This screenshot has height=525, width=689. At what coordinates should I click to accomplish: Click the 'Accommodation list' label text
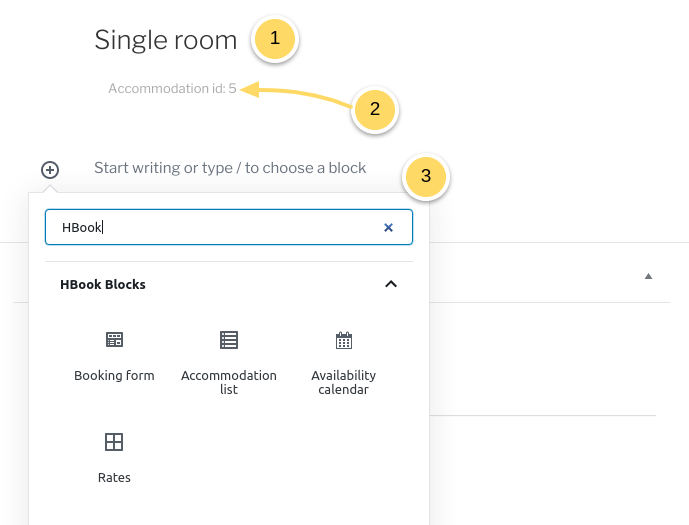point(229,382)
